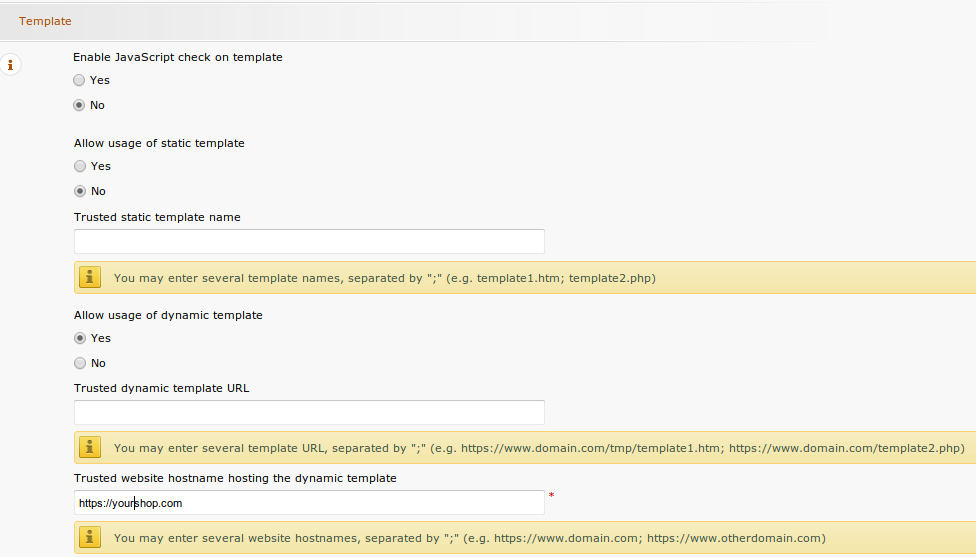976x557 pixels.
Task: Click info icon in template URL hint
Action: click(91, 448)
